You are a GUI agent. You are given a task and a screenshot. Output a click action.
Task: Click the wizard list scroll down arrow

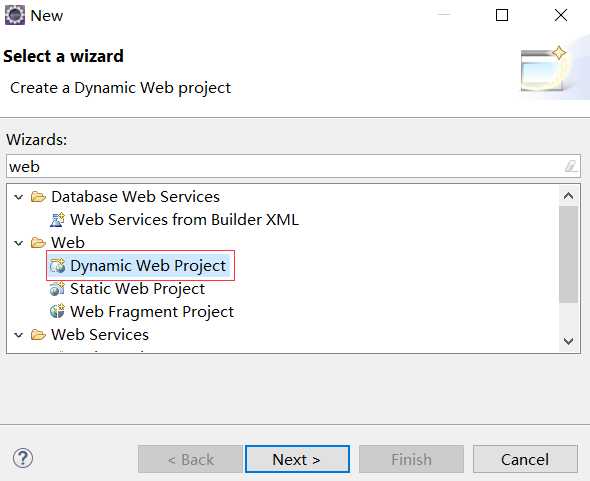coord(569,341)
